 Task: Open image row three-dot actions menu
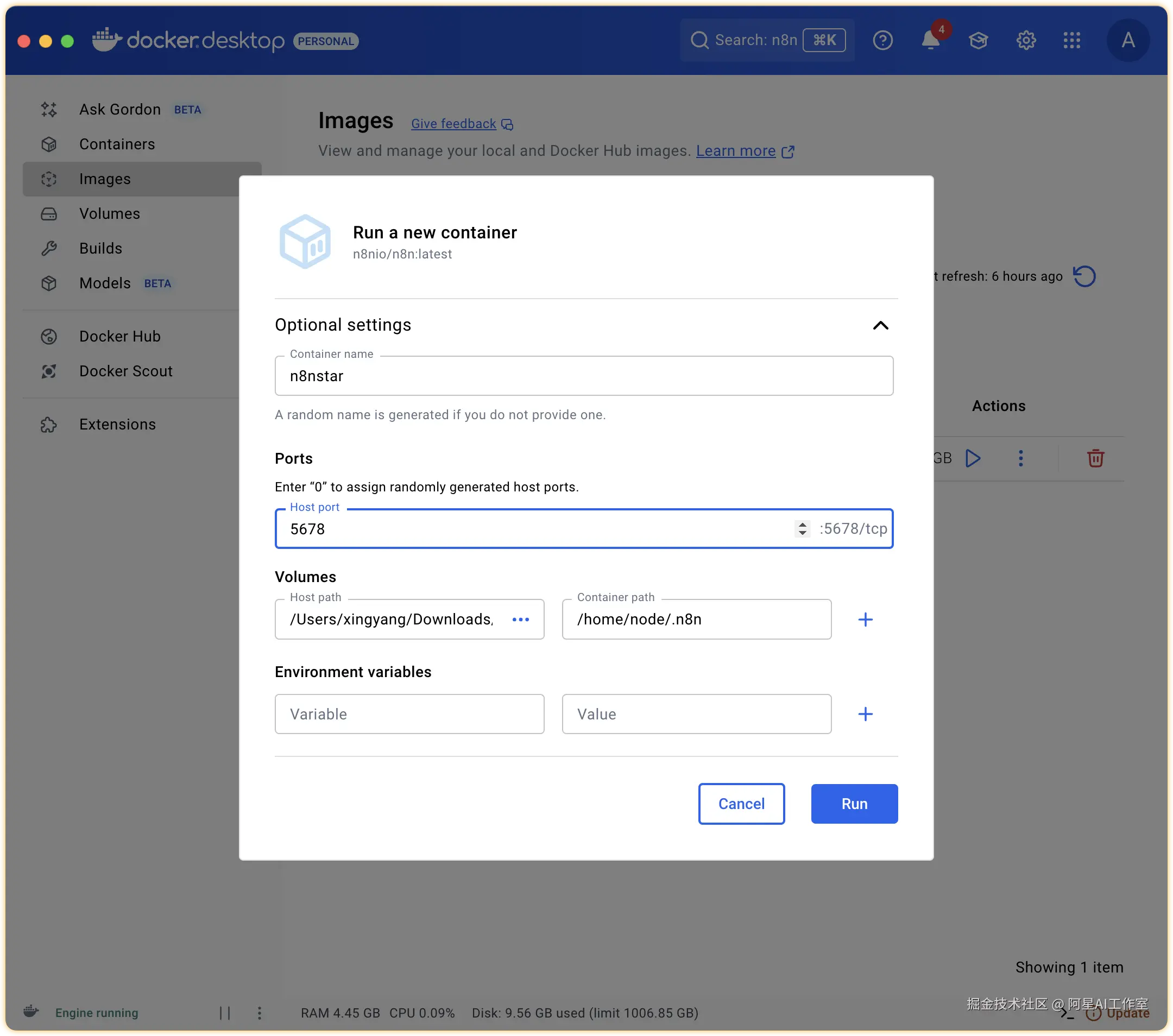(1020, 458)
